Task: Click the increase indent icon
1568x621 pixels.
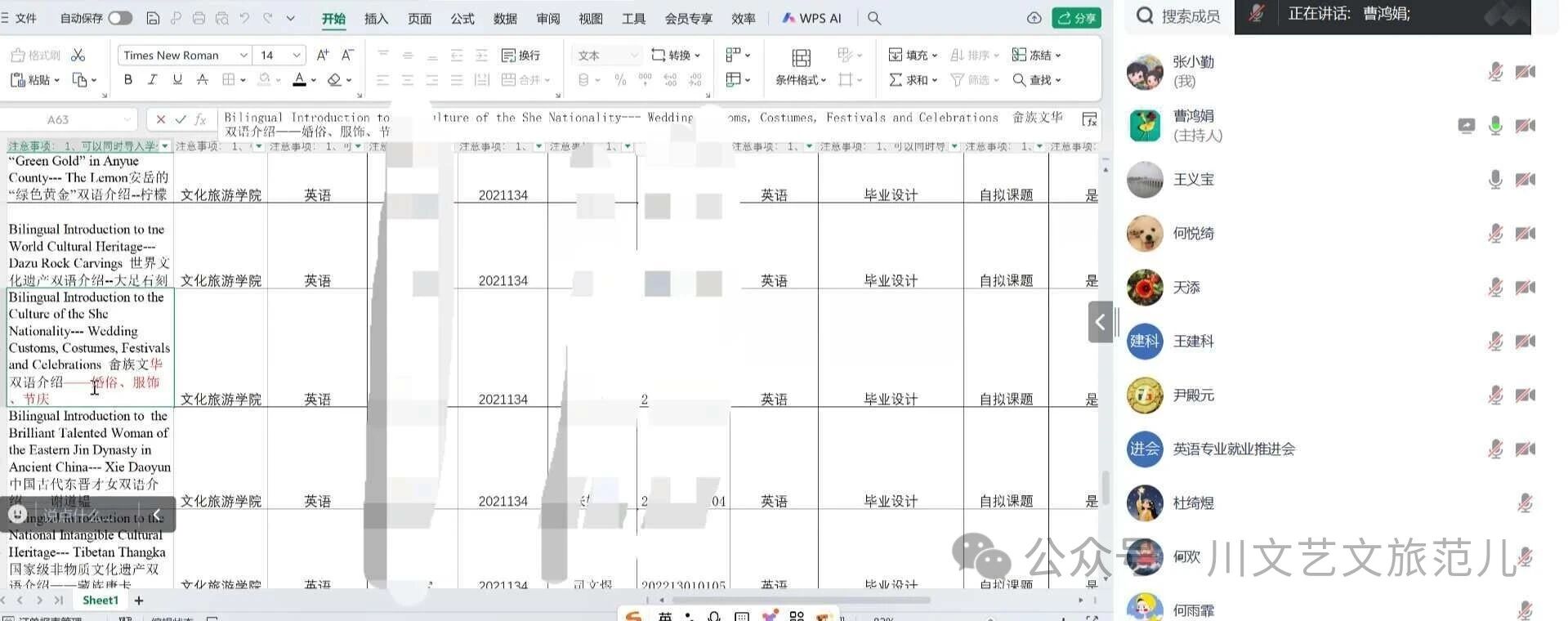Action: [481, 55]
